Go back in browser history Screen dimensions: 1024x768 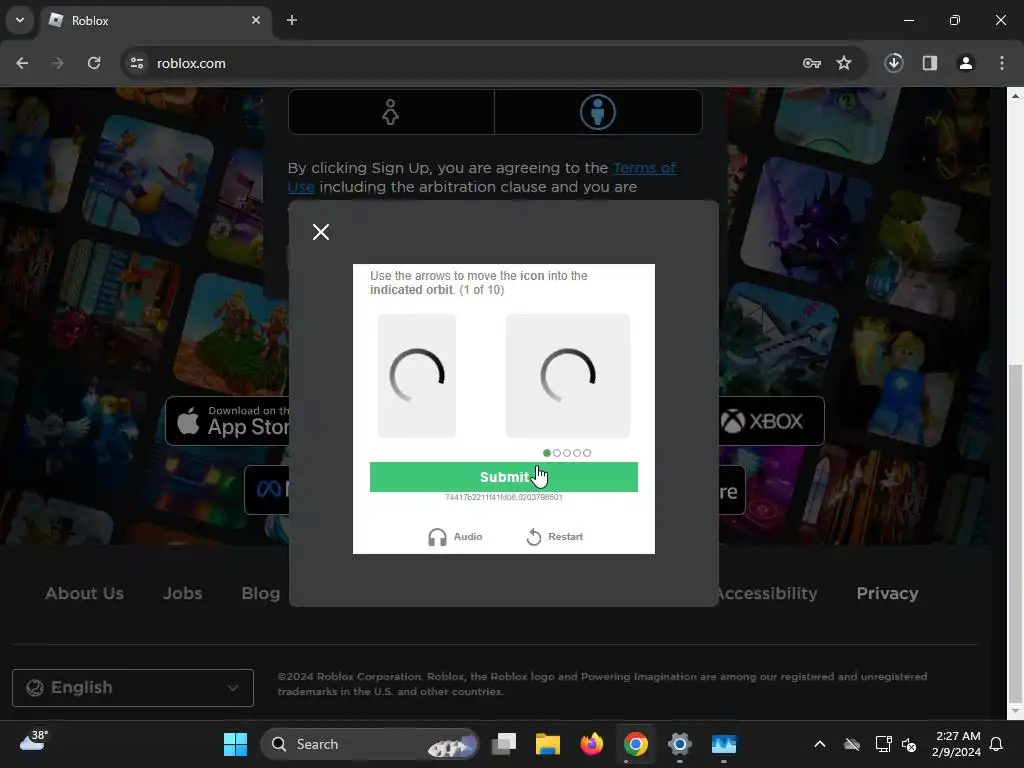pyautogui.click(x=22, y=63)
